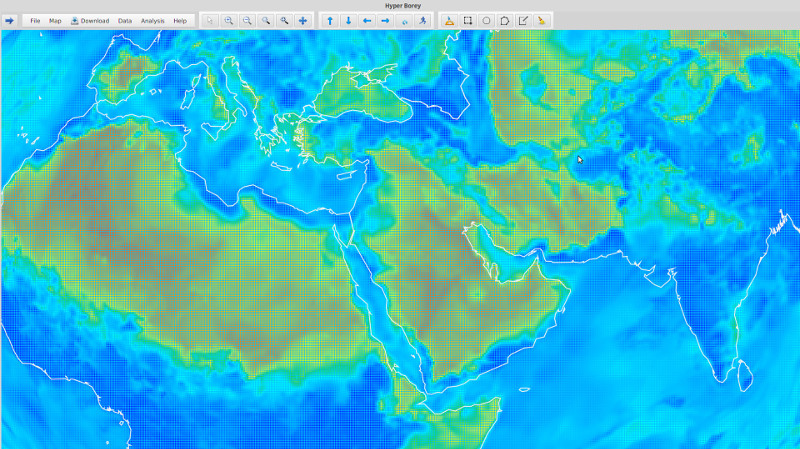The width and height of the screenshot is (800, 449).
Task: Shift the map left with the left arrow
Action: coord(367,21)
